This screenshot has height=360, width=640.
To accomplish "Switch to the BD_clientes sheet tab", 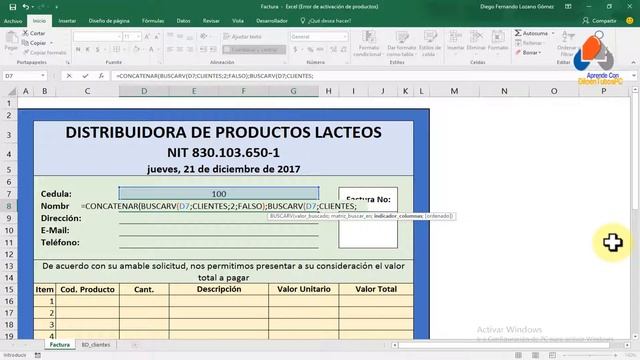I will [x=96, y=345].
